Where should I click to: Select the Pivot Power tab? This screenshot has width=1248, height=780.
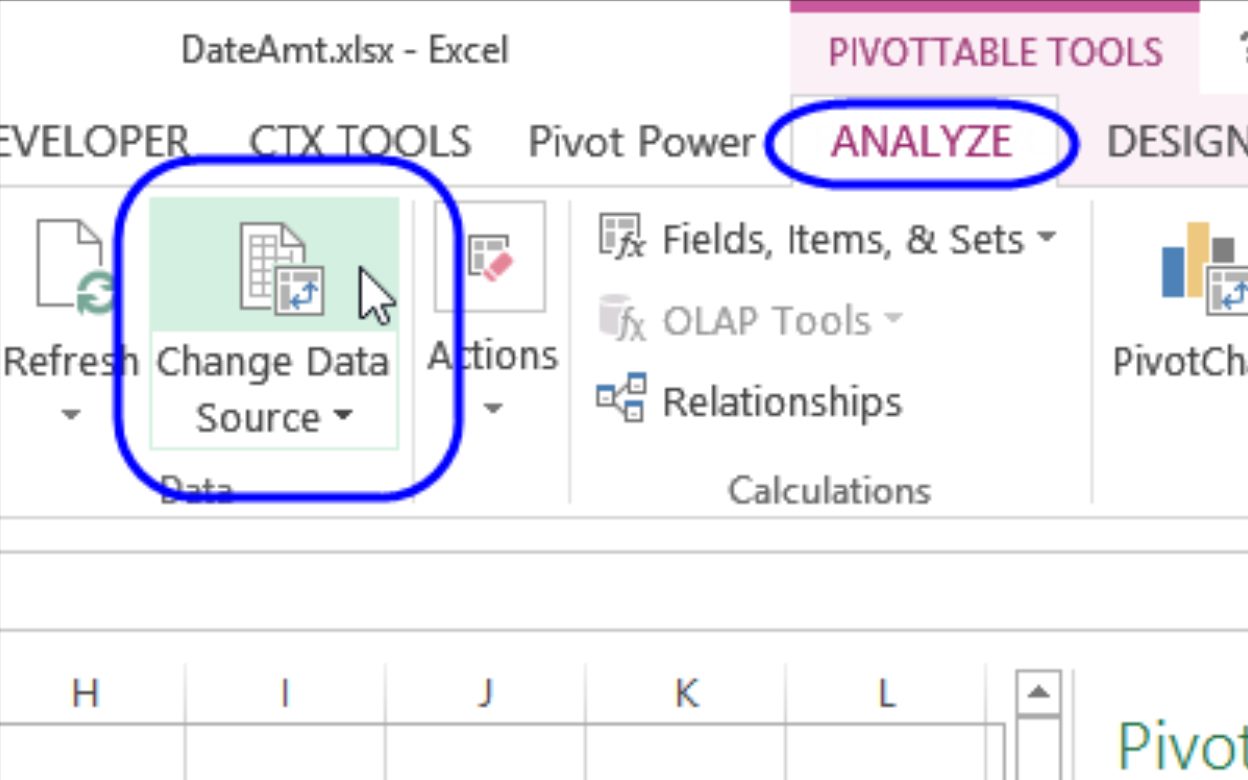(x=643, y=142)
